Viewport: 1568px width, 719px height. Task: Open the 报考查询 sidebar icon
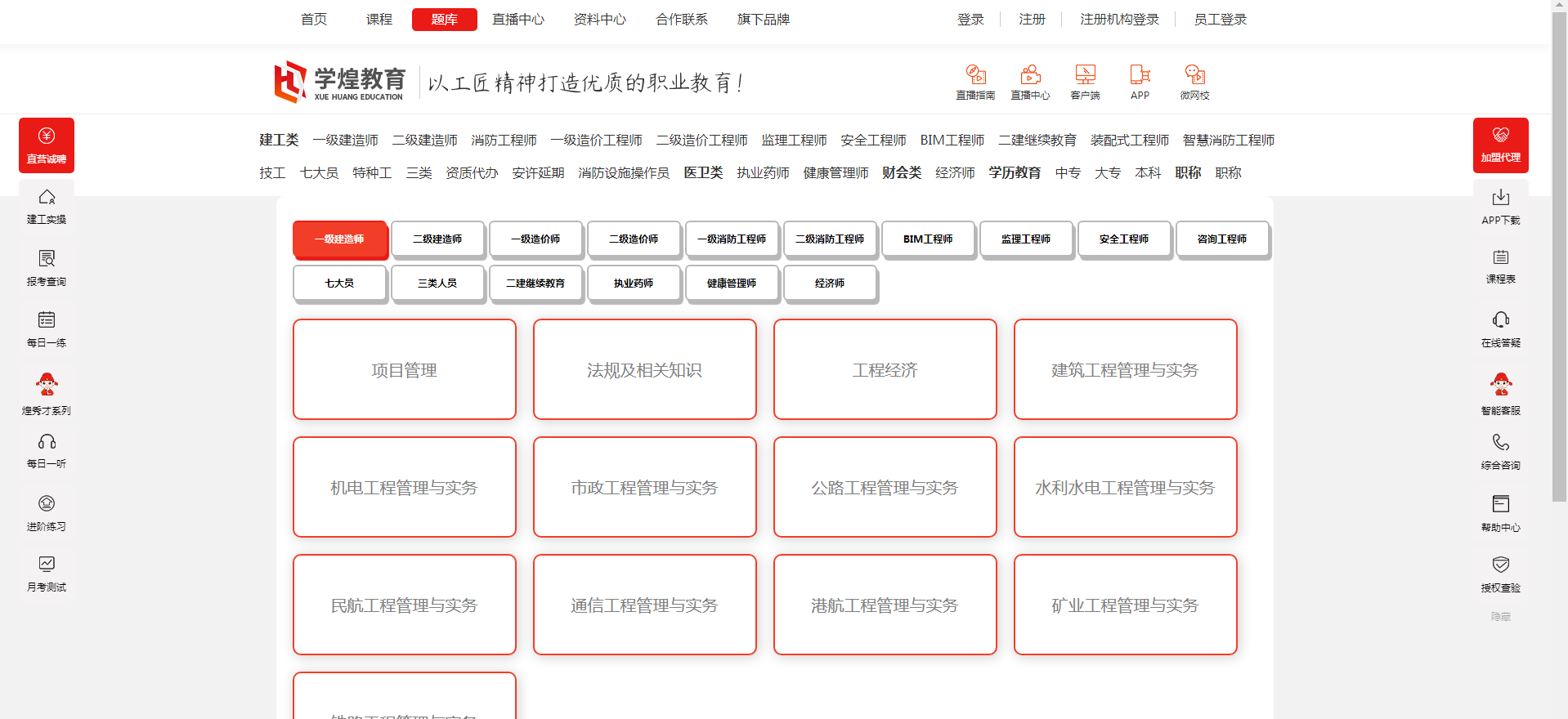click(47, 259)
